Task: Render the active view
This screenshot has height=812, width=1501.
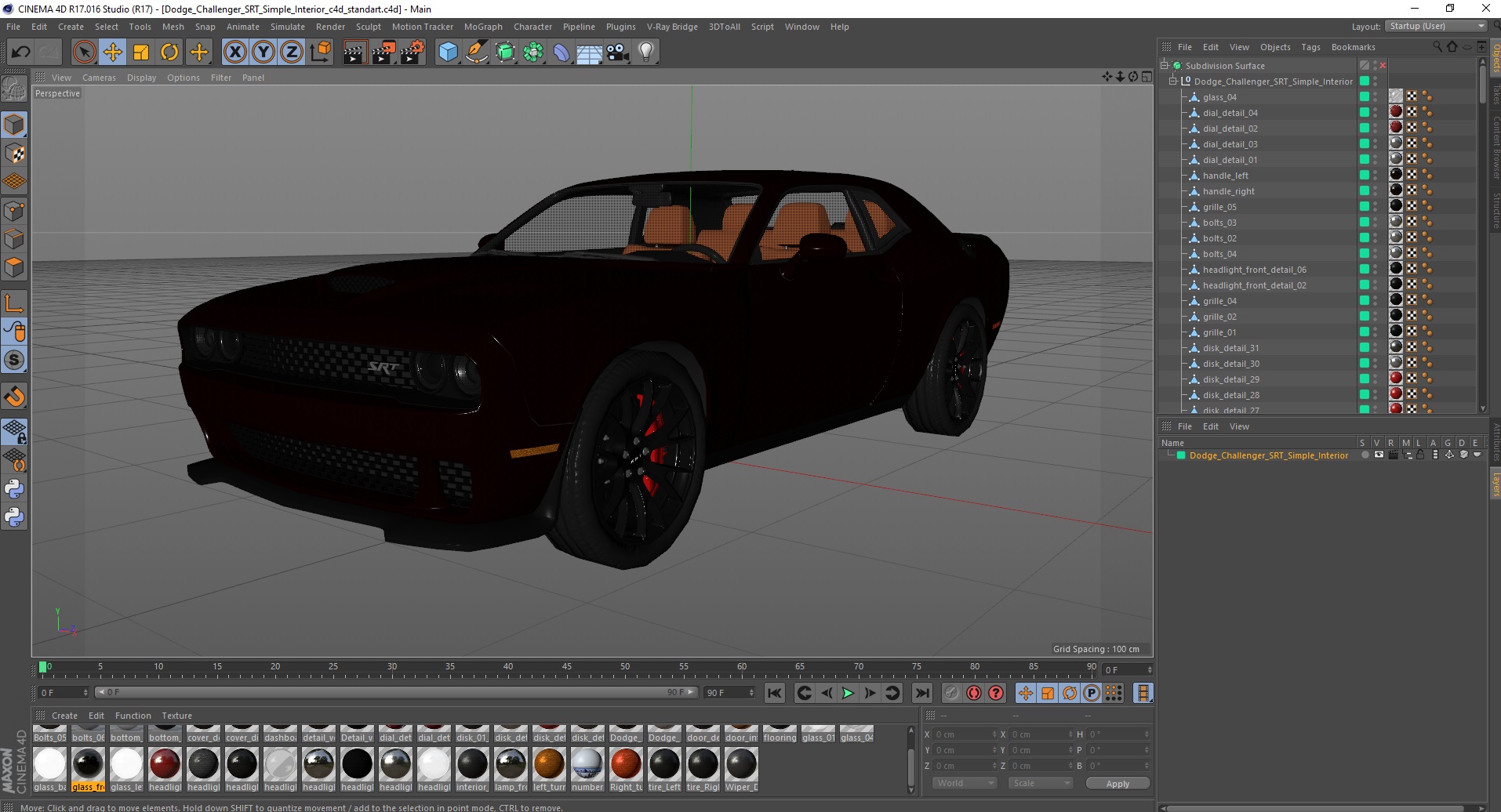Action: (x=354, y=53)
